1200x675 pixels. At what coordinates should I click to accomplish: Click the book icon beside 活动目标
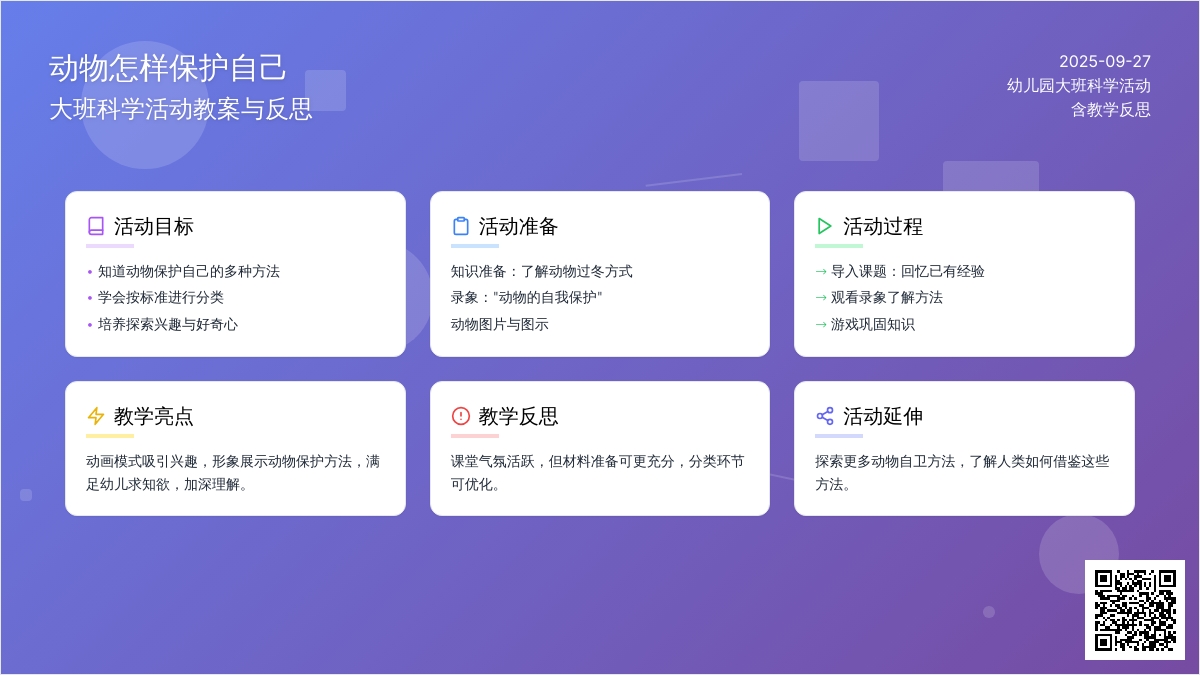coord(96,226)
